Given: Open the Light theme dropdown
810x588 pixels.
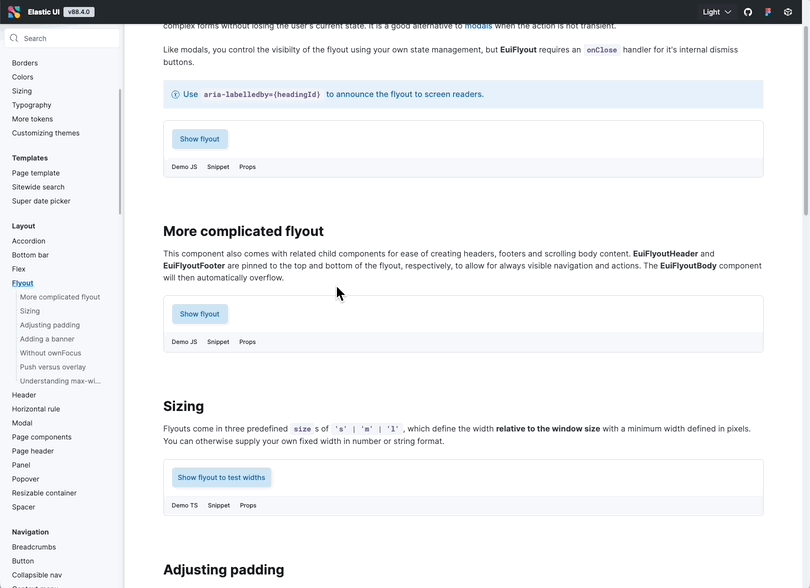Looking at the screenshot, I should [x=712, y=12].
